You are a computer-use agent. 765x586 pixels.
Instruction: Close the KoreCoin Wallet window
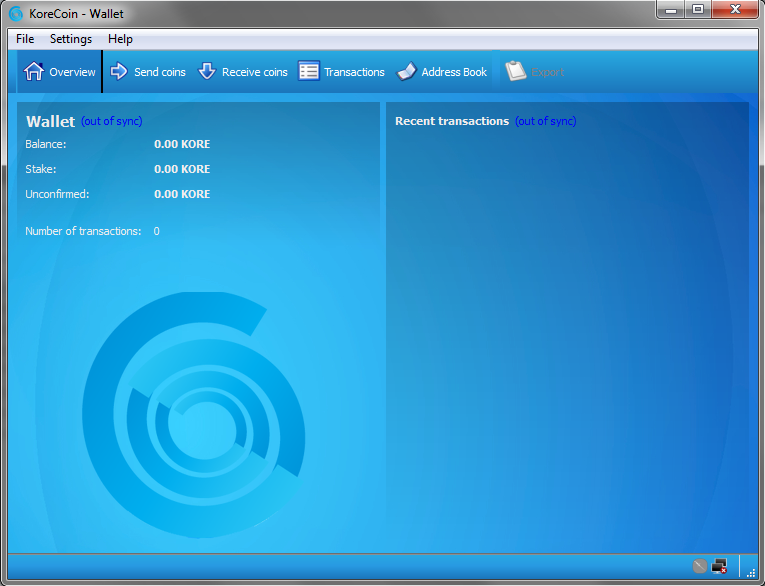pyautogui.click(x=735, y=9)
